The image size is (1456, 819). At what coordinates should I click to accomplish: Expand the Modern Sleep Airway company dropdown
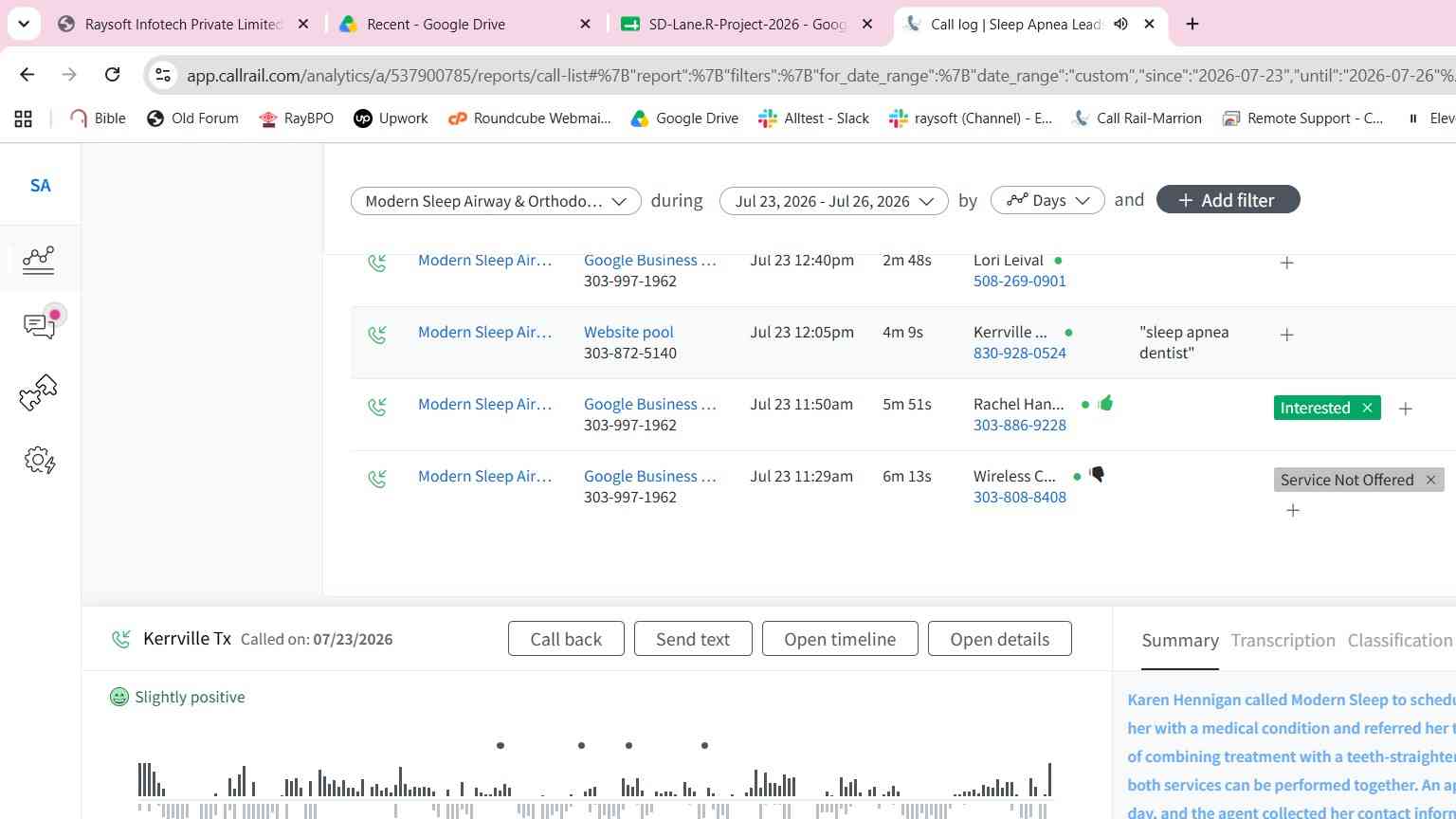[496, 200]
